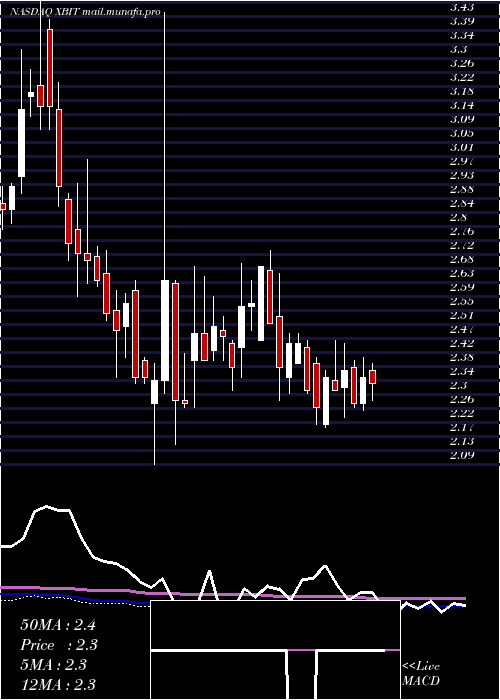
Task: Click the last red candlestick on the chart
Action: [372, 377]
